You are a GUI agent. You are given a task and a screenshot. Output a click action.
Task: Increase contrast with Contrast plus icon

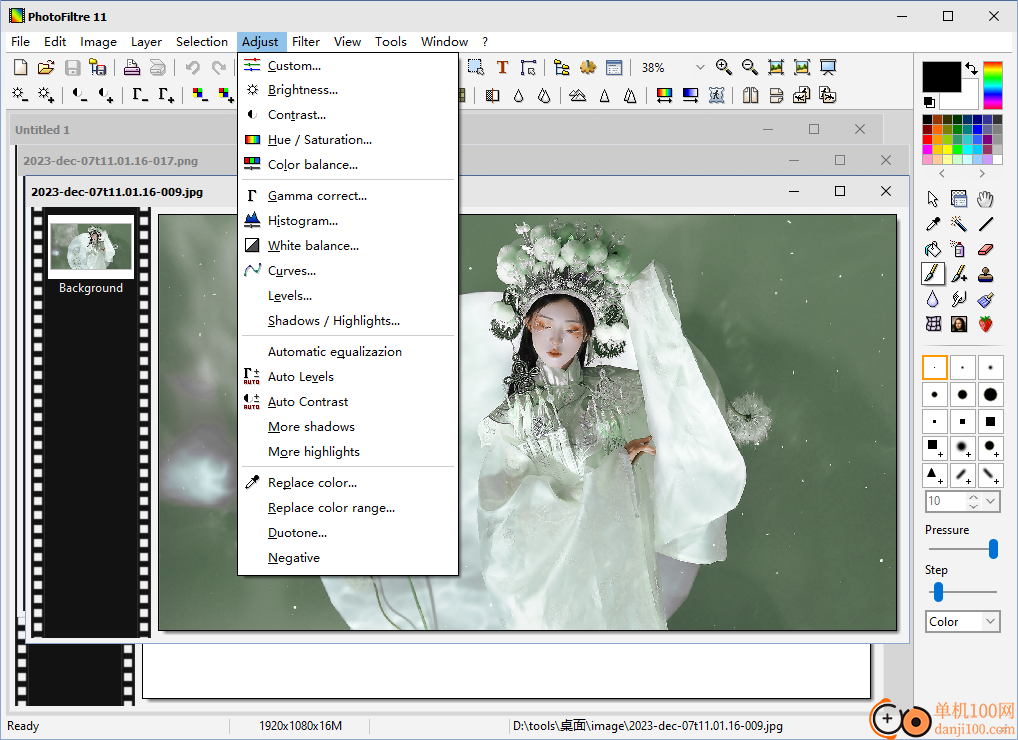(106, 95)
